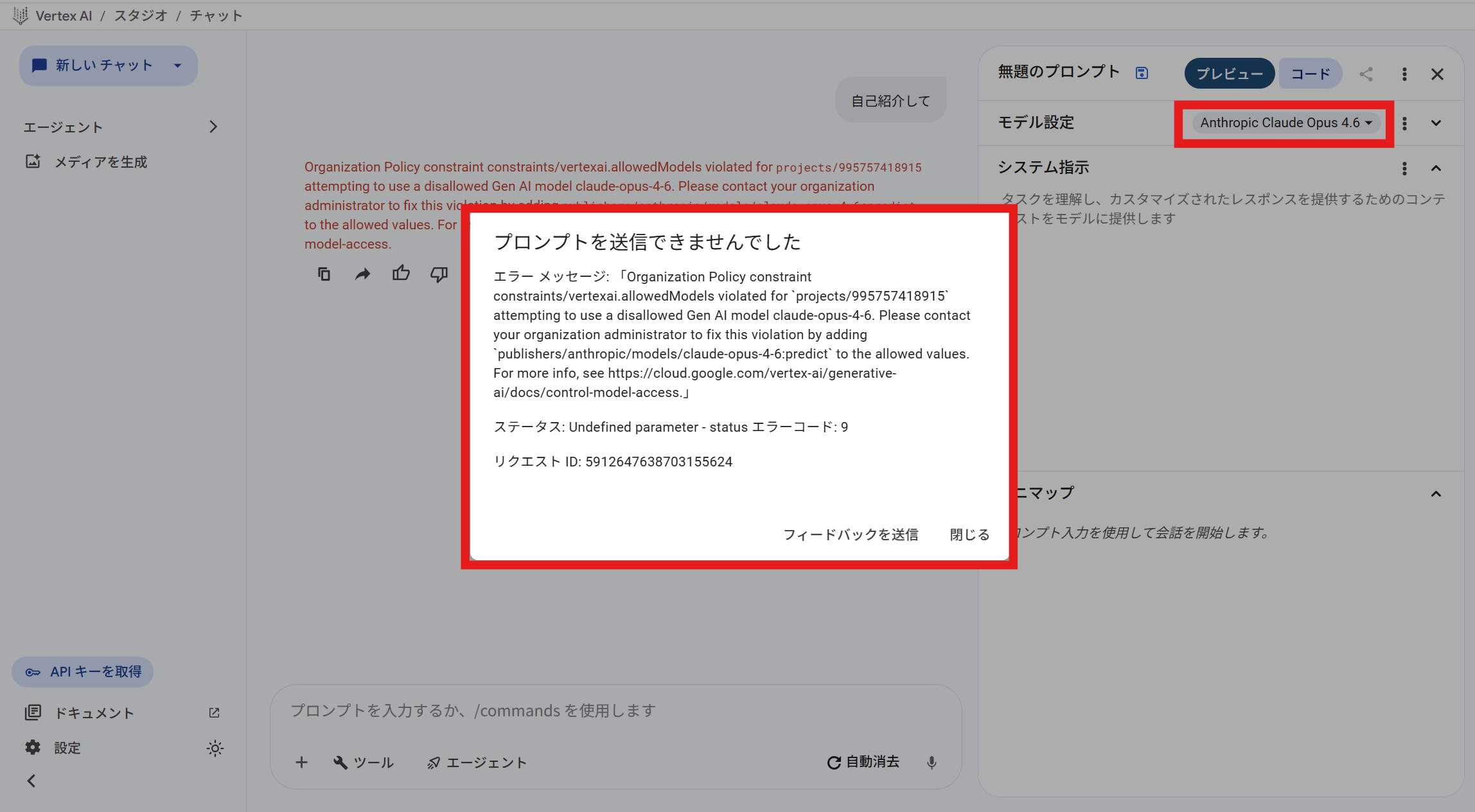Click フィードバックを送信 in the error dialog
The height and width of the screenshot is (812, 1475).
(x=851, y=534)
